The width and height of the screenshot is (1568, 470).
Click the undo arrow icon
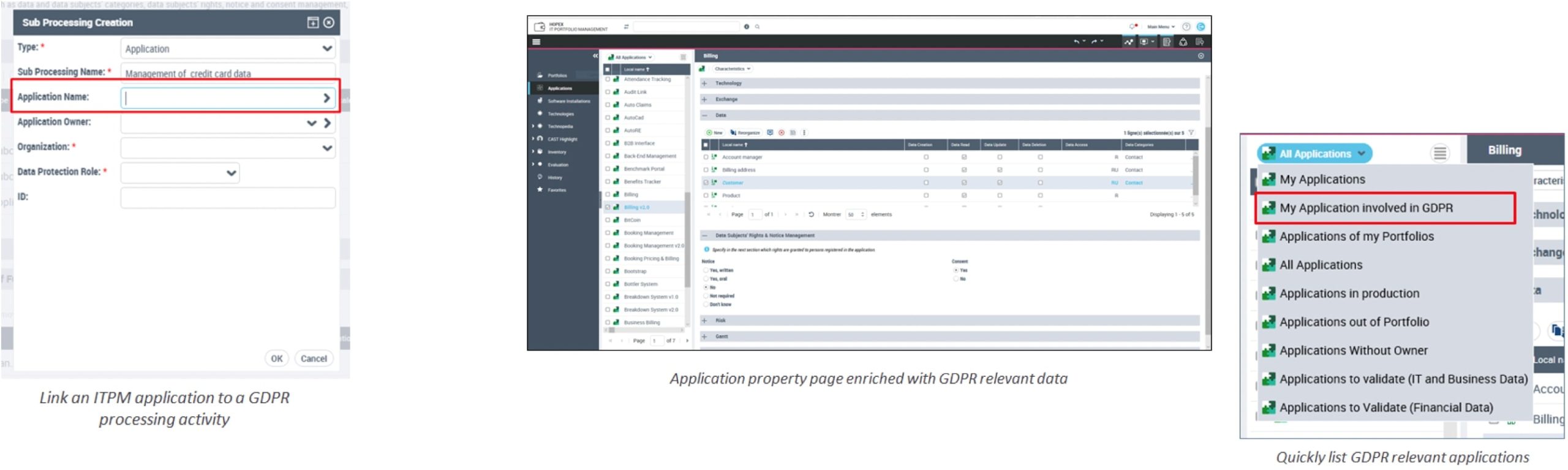[1076, 42]
